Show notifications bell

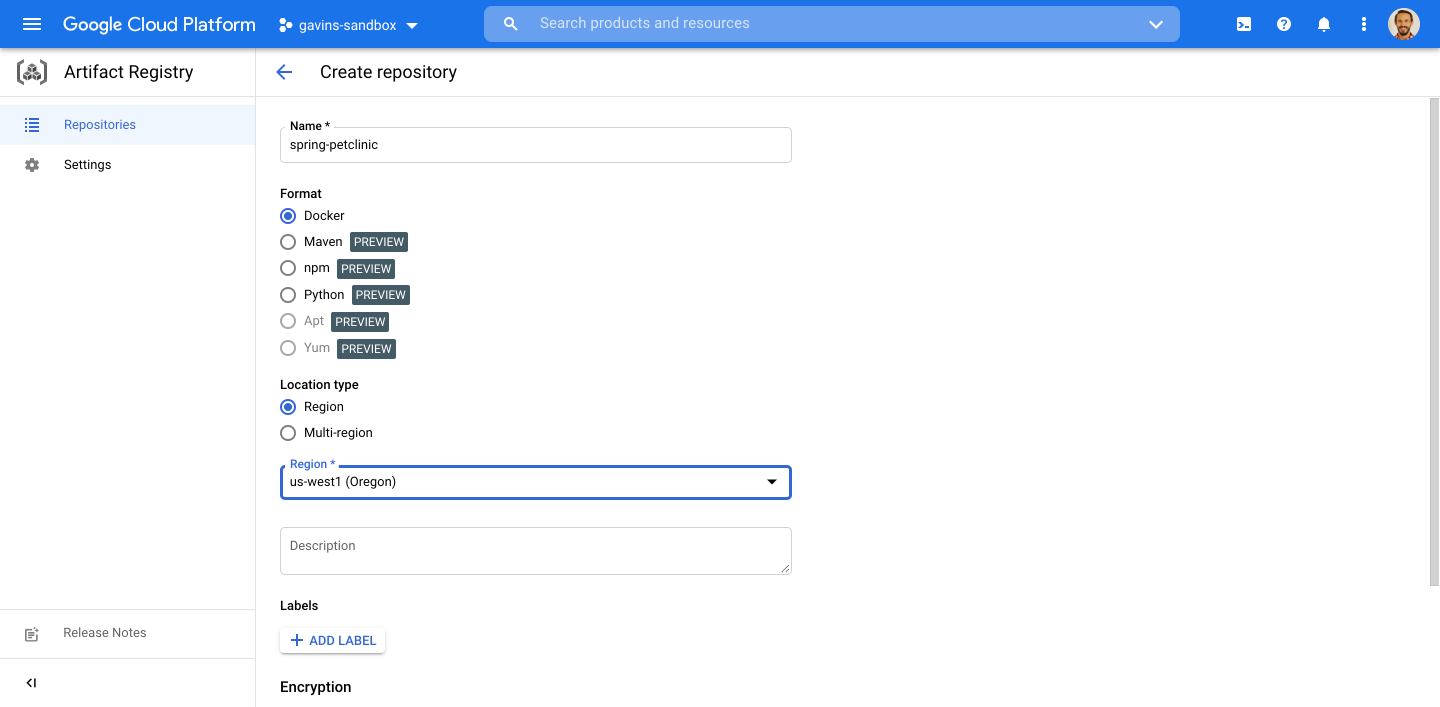point(1324,24)
